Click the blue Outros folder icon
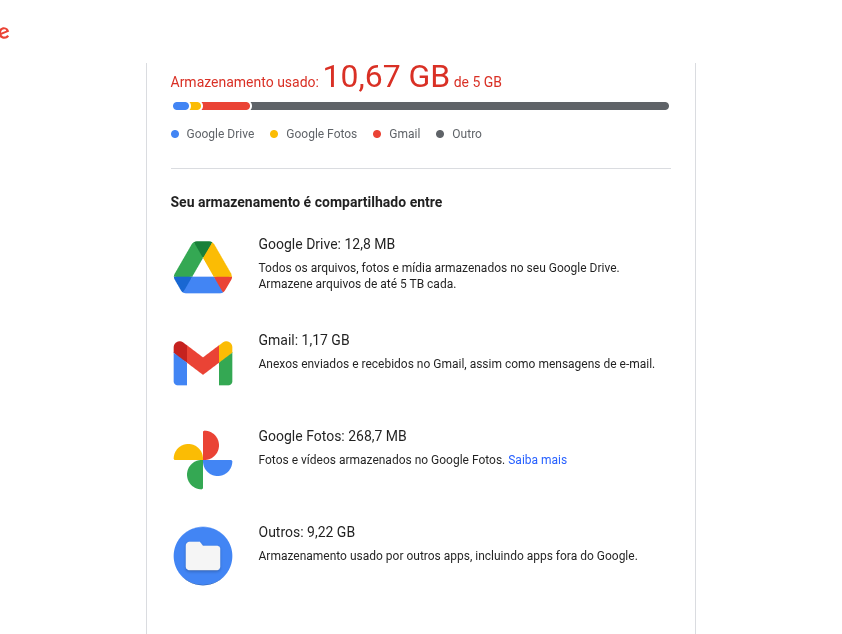Screen dimensions: 842x634 203,555
